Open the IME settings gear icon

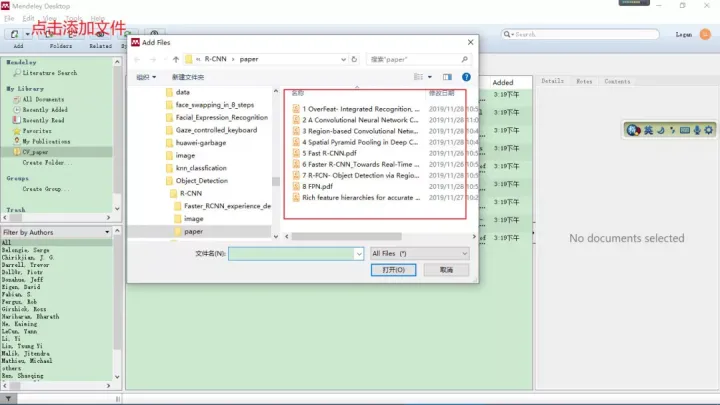tap(709, 130)
